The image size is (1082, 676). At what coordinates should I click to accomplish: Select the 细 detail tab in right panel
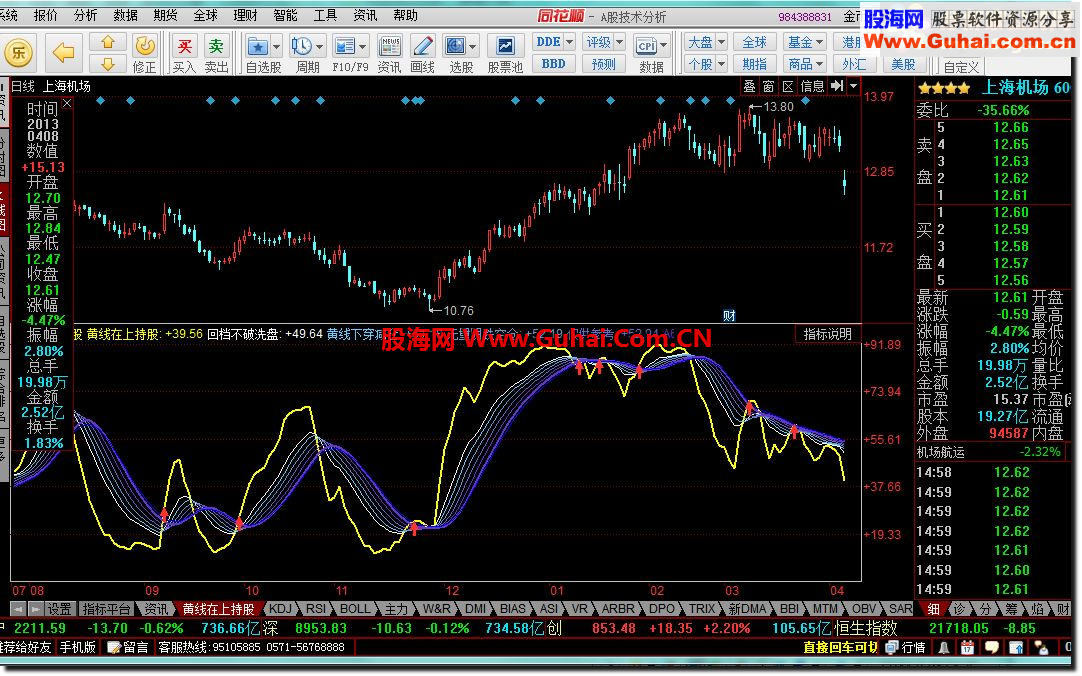(933, 609)
